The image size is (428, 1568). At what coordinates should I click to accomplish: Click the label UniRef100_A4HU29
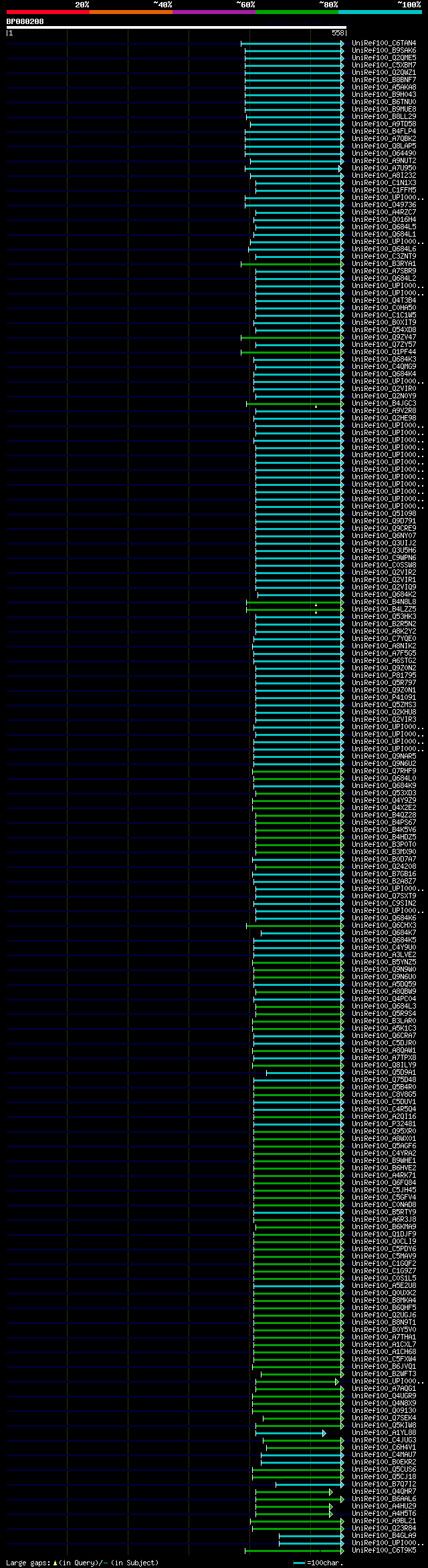pyautogui.click(x=384, y=1506)
